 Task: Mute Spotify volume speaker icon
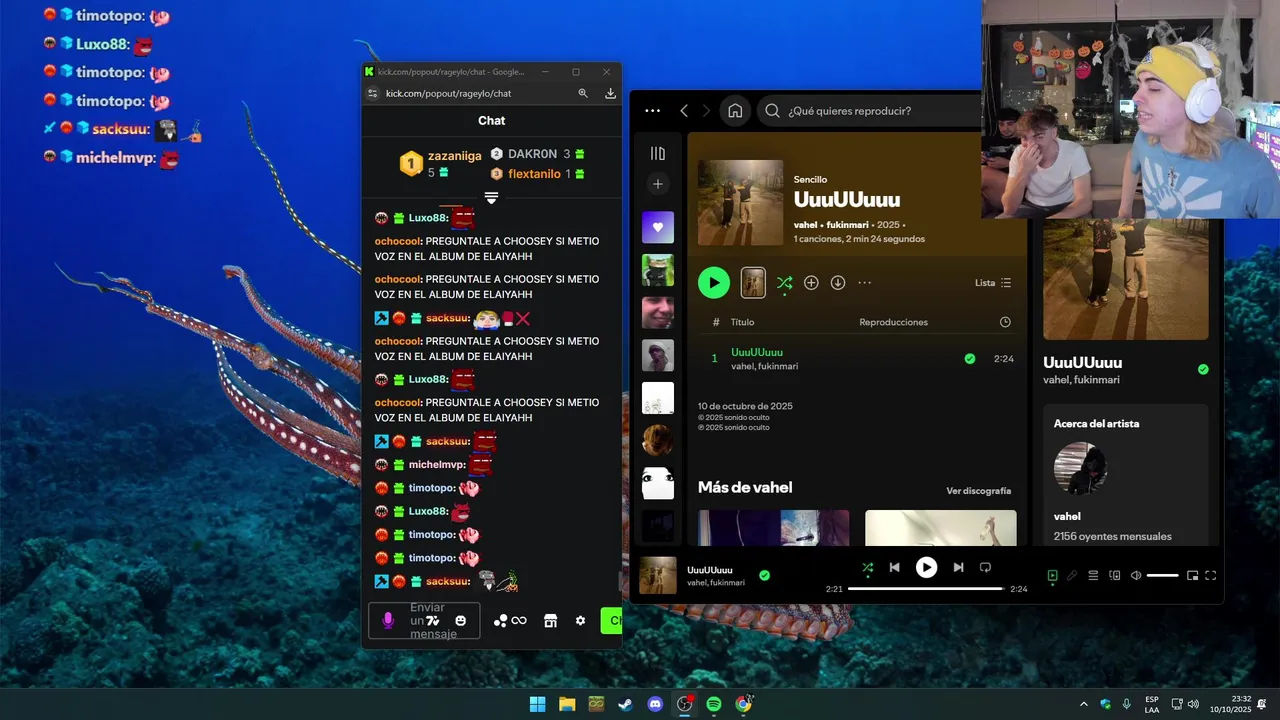(1136, 575)
